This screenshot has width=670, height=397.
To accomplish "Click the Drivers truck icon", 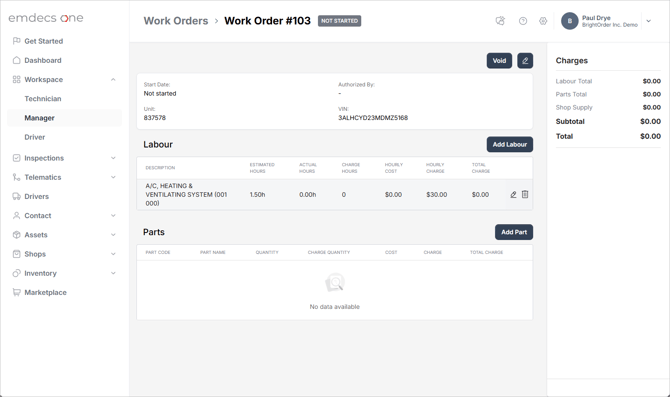I will tap(16, 197).
